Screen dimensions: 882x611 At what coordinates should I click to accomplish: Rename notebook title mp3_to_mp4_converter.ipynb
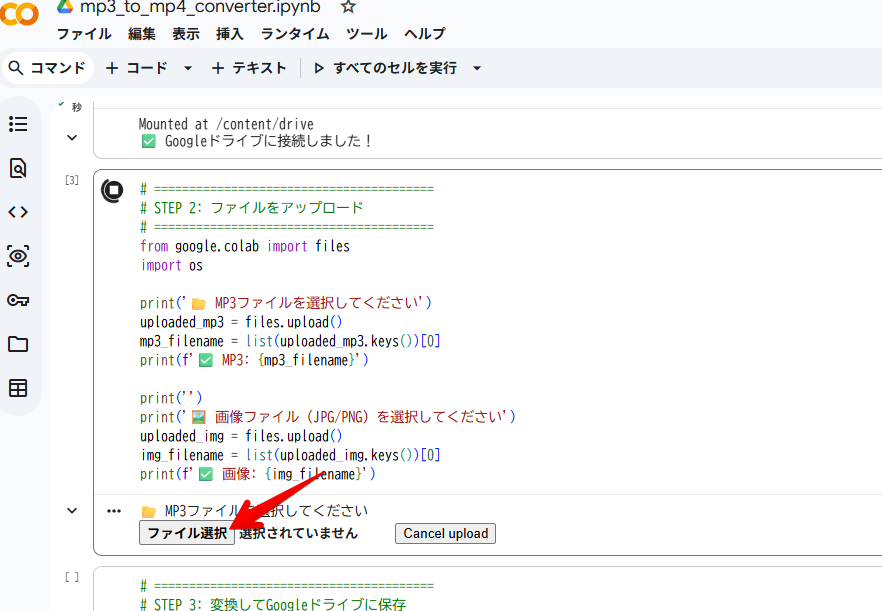click(x=200, y=7)
